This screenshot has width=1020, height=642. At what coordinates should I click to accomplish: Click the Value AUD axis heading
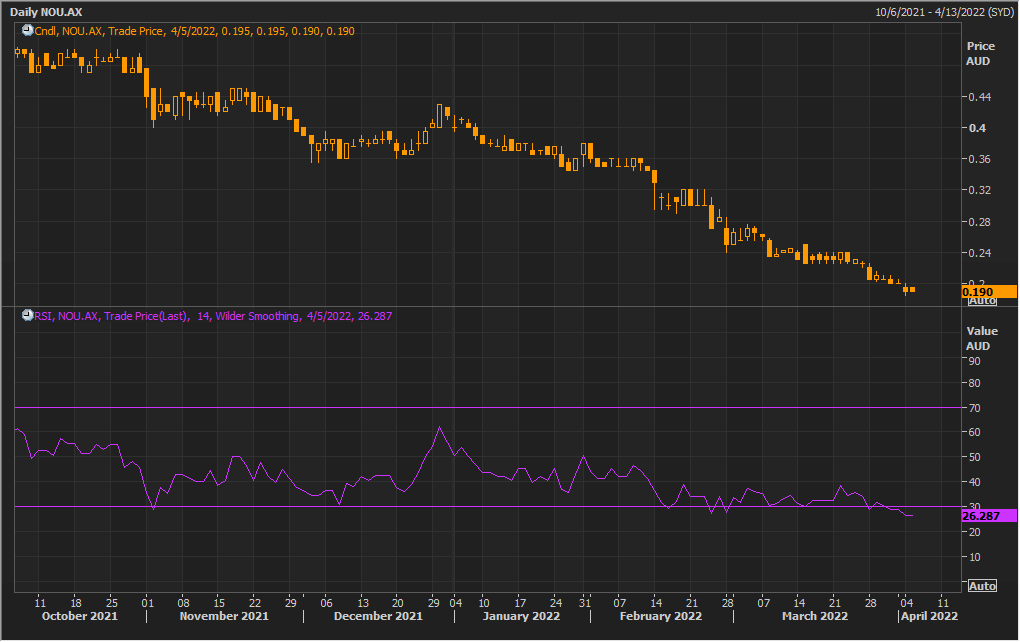point(980,338)
